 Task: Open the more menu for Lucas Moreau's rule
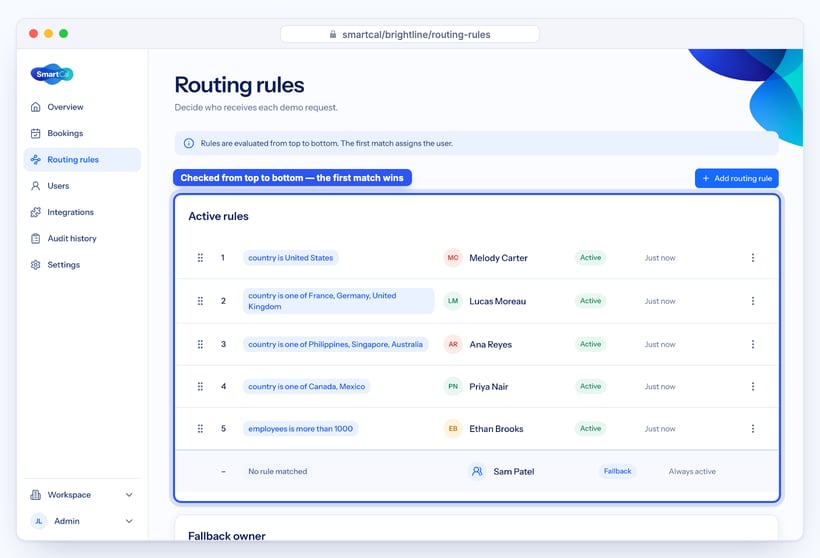point(753,301)
